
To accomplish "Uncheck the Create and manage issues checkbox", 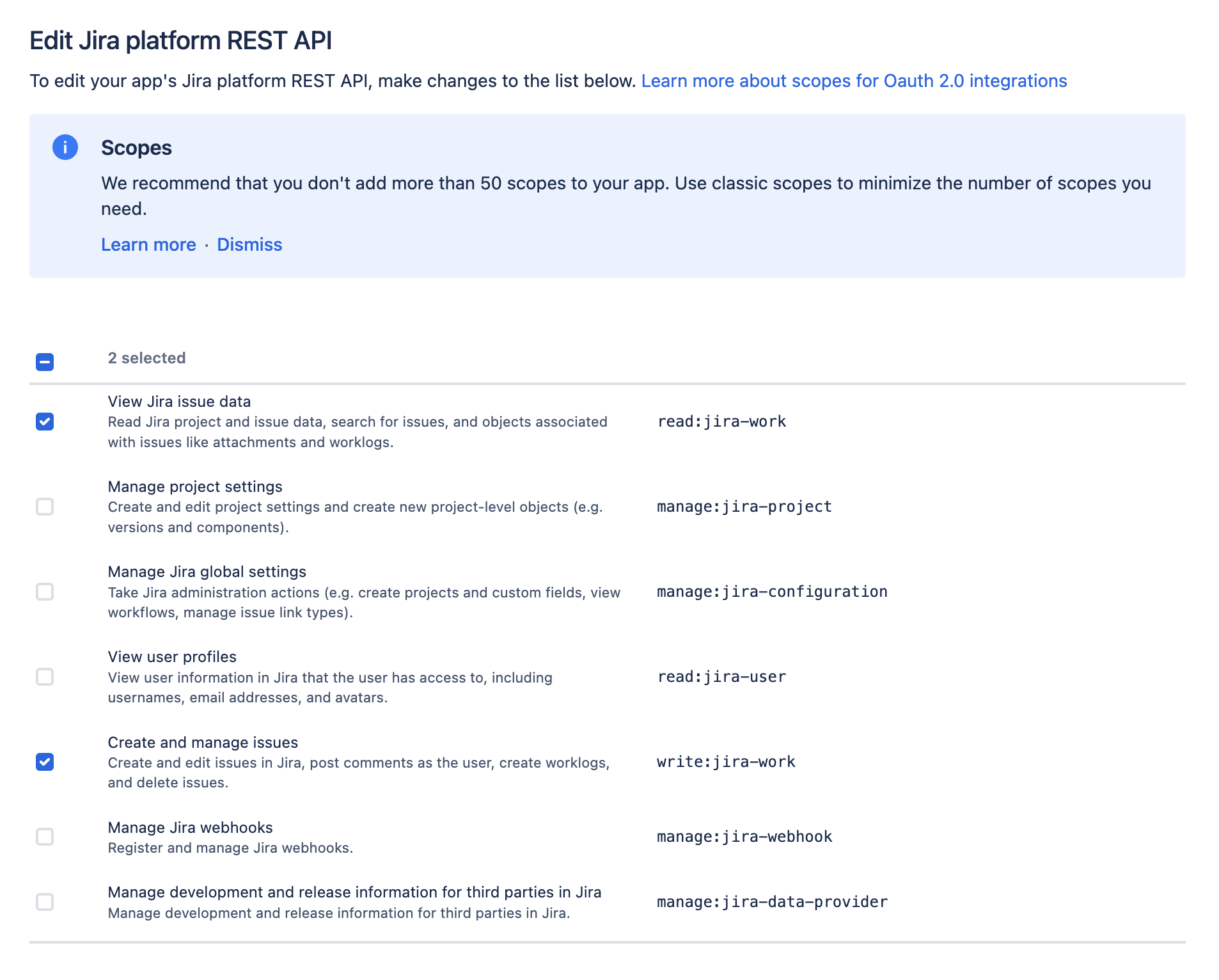I will pyautogui.click(x=45, y=762).
